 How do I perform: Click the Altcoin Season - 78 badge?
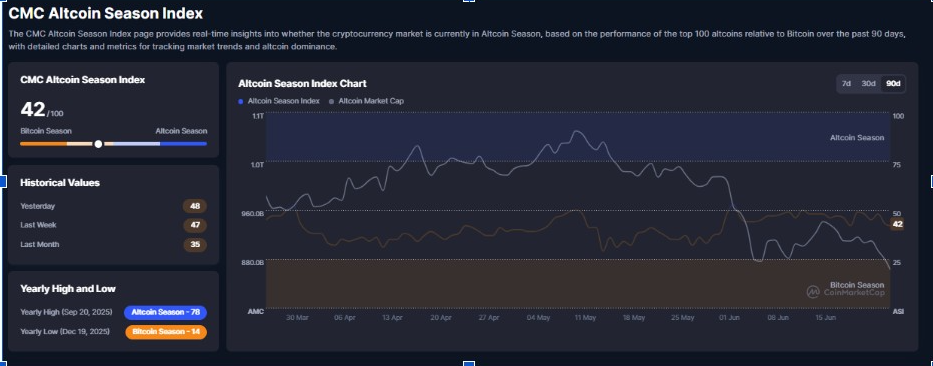tap(165, 312)
